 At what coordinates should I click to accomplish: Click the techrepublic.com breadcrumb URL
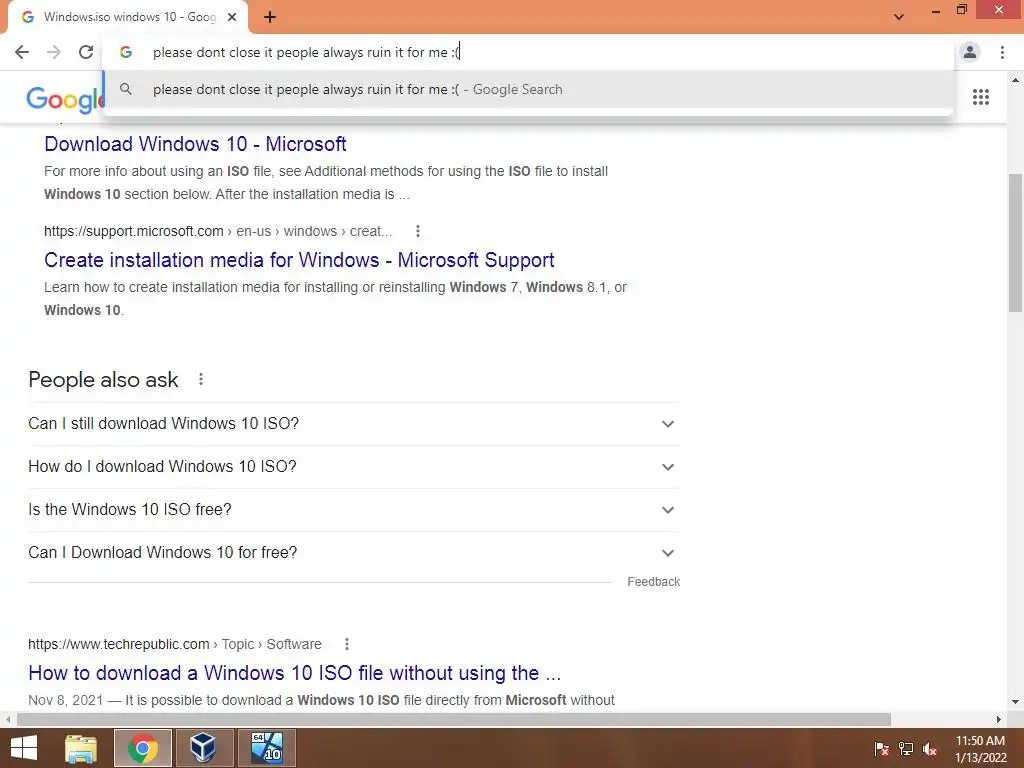(175, 644)
